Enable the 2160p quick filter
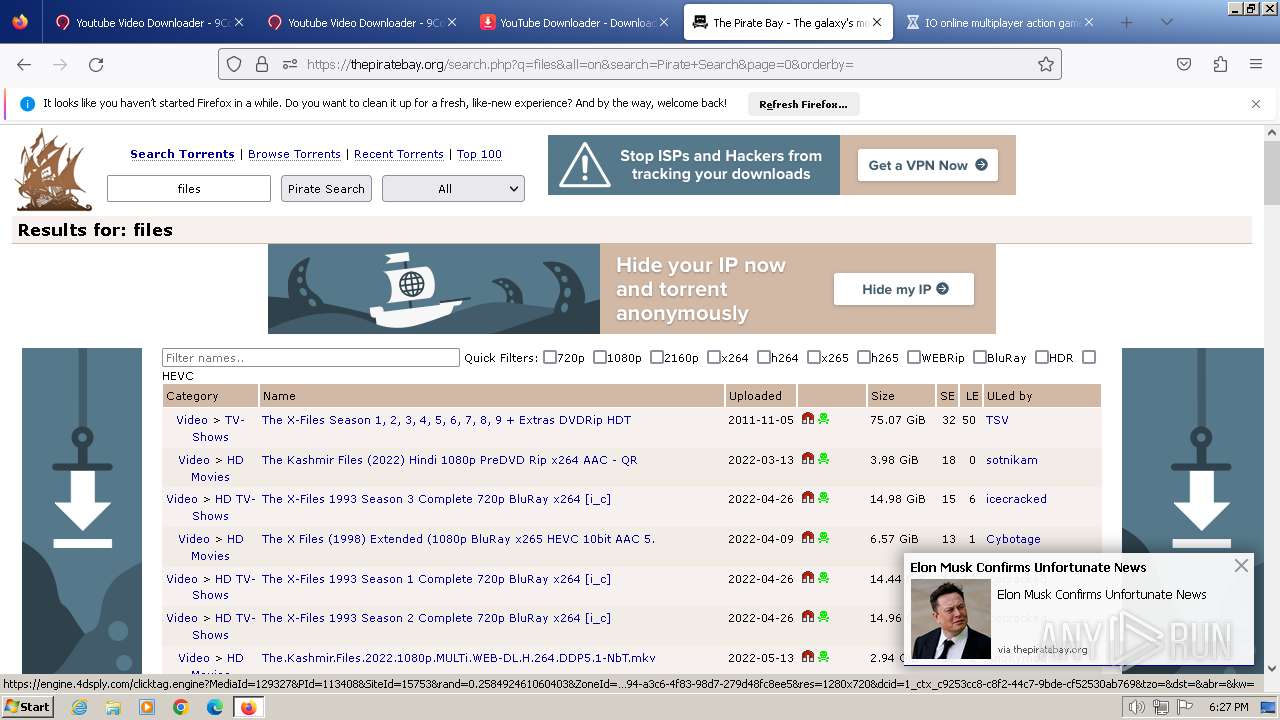The image size is (1280, 720). [657, 357]
